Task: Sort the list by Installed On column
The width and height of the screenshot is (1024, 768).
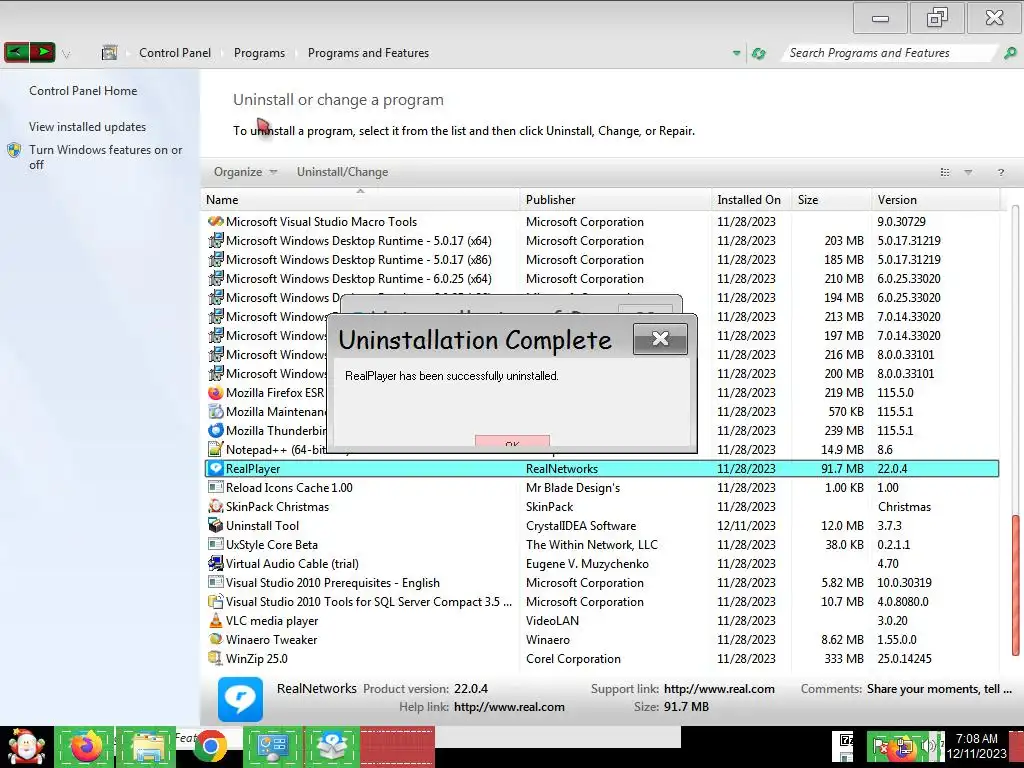Action: [752, 200]
